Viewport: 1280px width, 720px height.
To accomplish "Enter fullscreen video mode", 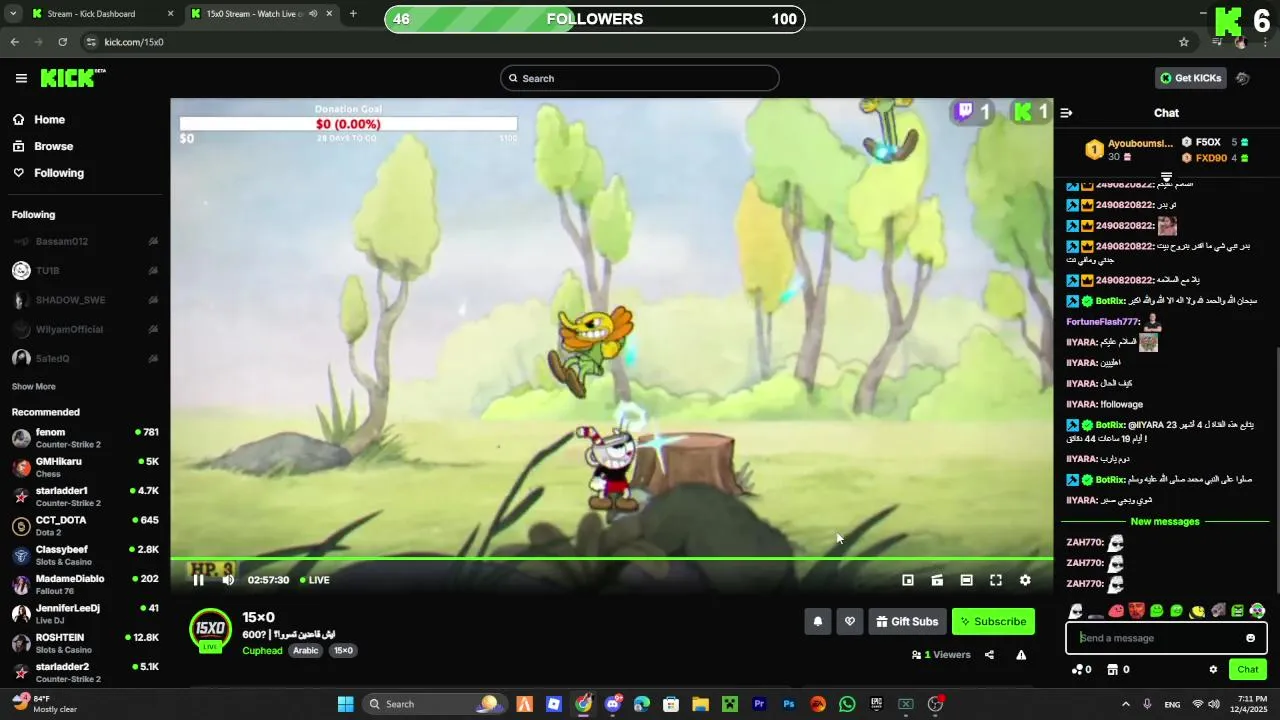I will [996, 580].
